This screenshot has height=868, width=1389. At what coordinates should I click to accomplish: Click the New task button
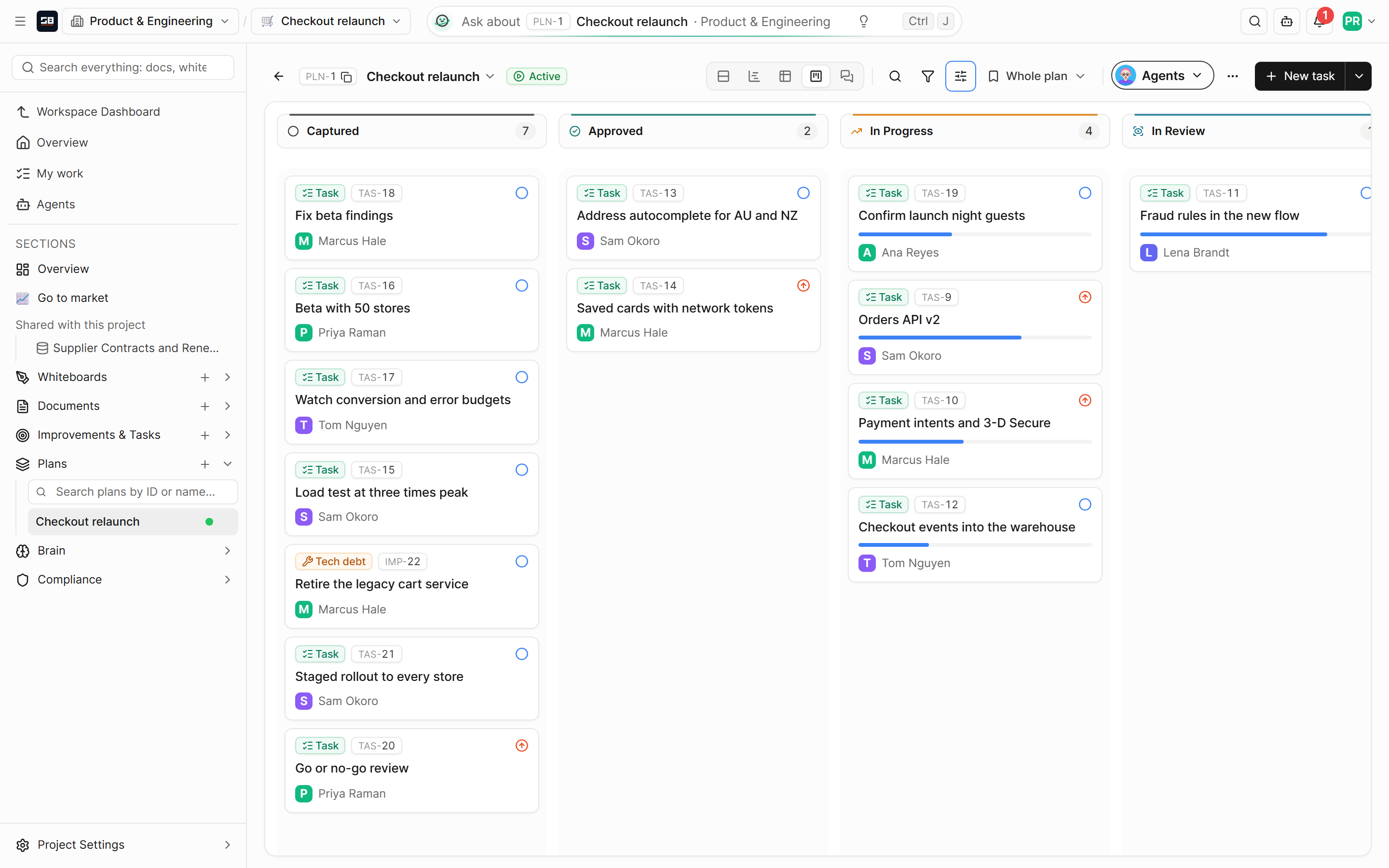1299,76
